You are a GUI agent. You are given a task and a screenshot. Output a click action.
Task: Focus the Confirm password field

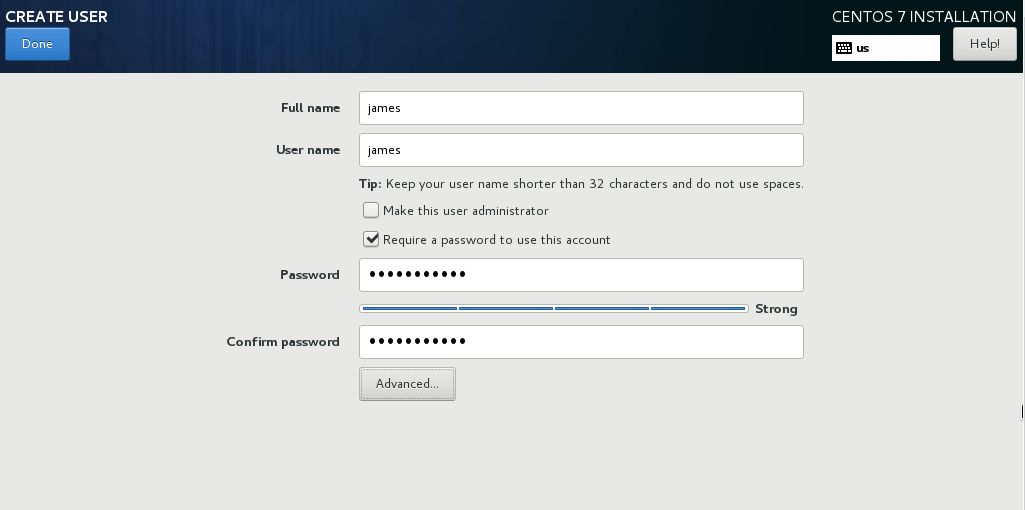coord(581,342)
